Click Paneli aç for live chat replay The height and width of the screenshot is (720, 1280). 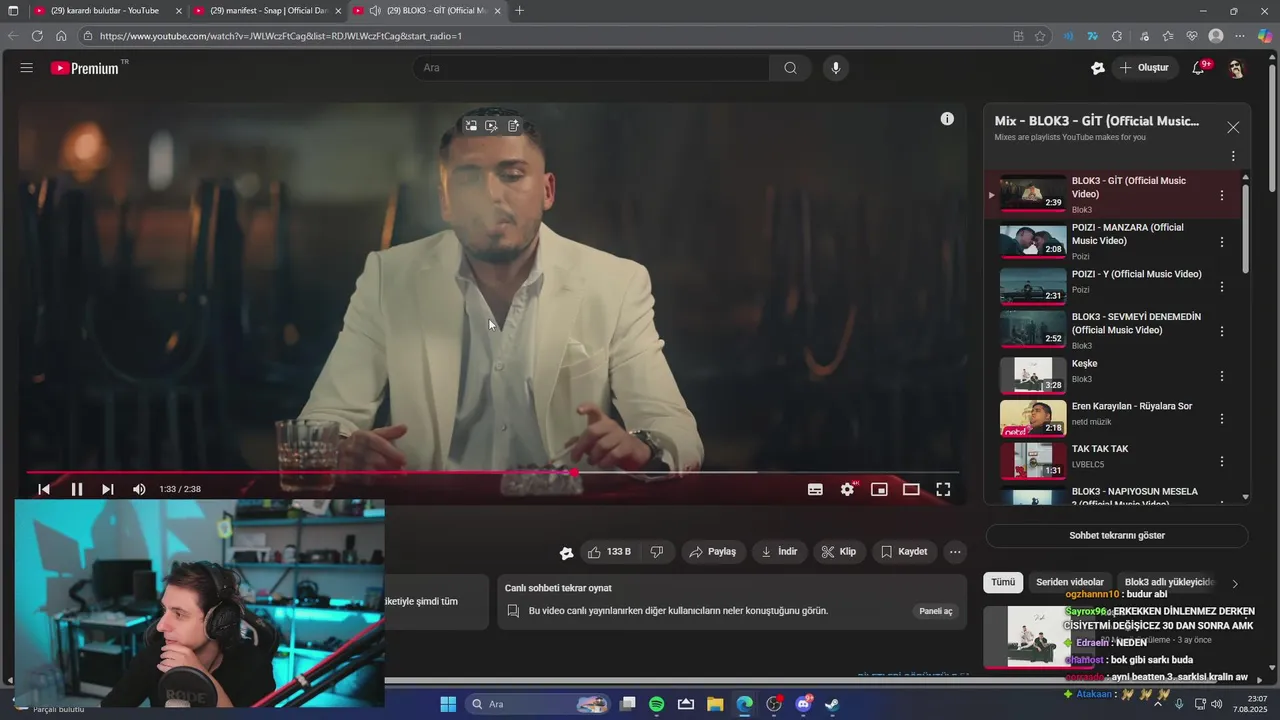[936, 611]
